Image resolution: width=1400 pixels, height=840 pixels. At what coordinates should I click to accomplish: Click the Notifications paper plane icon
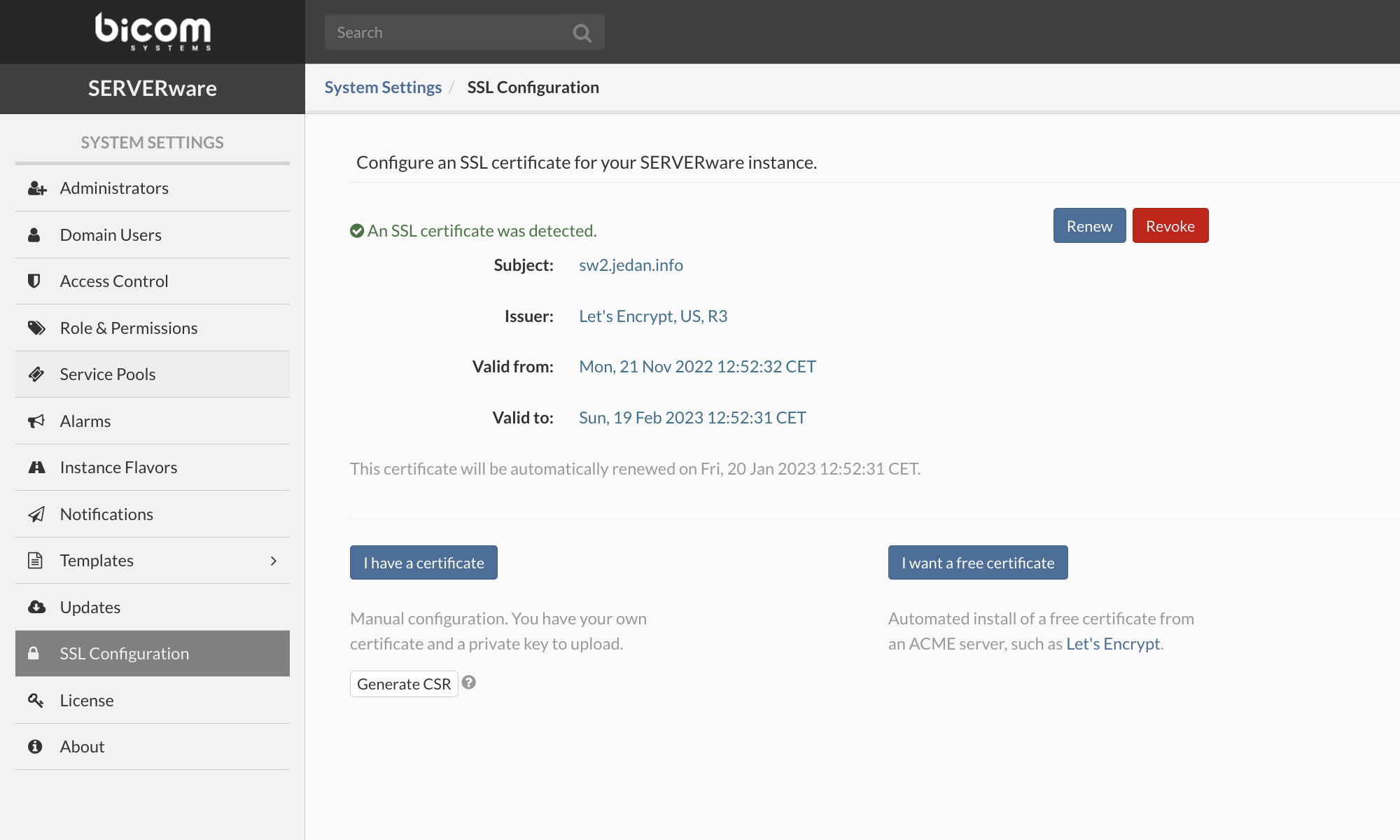(x=36, y=514)
